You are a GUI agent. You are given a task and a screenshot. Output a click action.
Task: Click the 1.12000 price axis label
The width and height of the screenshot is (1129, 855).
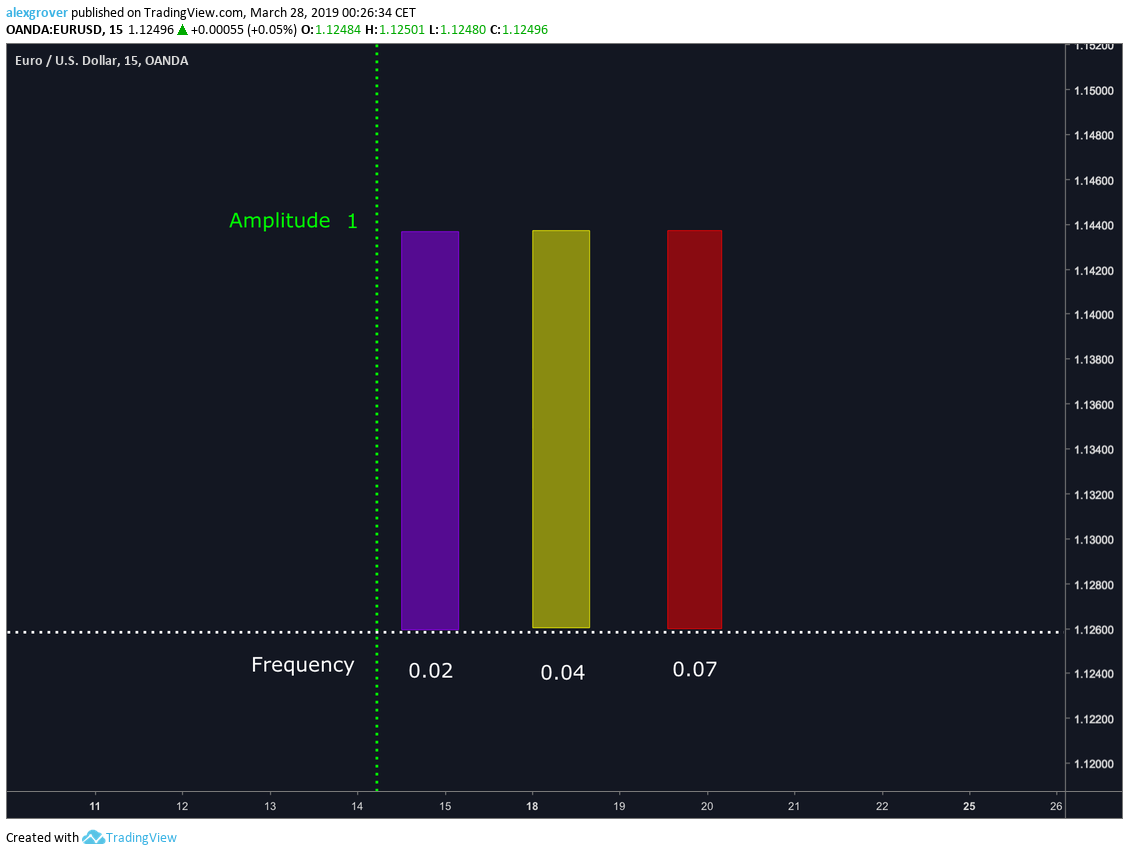[x=1093, y=764]
